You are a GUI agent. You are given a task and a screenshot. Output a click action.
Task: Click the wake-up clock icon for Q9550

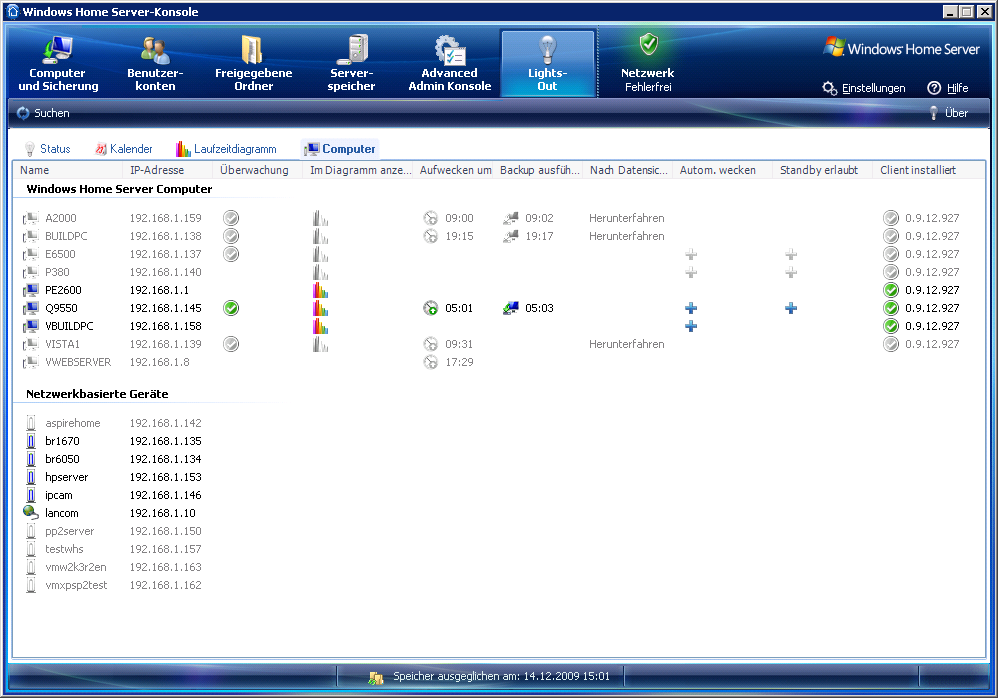431,309
